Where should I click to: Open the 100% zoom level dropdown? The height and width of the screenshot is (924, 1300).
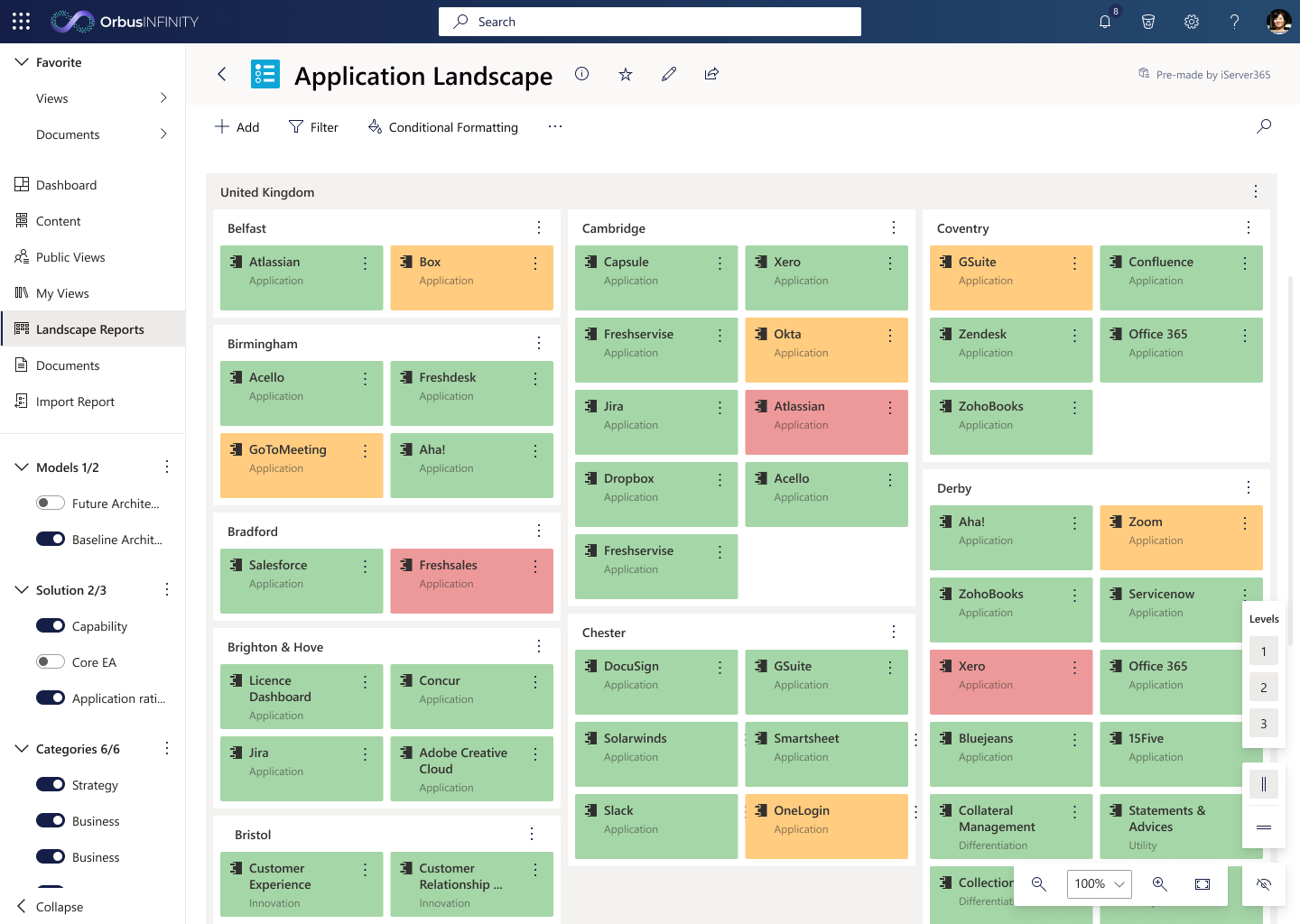point(1099,884)
